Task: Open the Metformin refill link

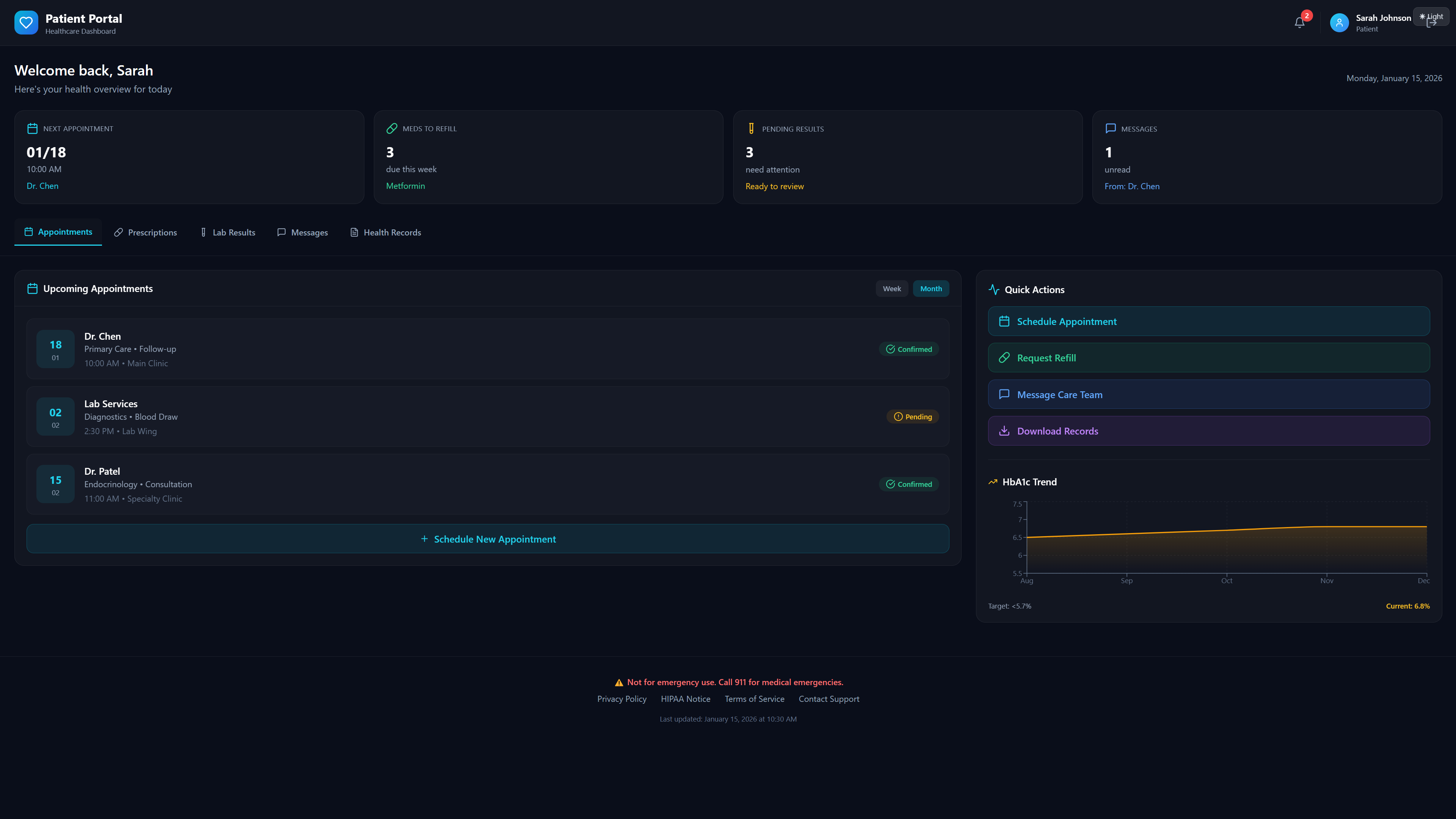Action: click(405, 185)
